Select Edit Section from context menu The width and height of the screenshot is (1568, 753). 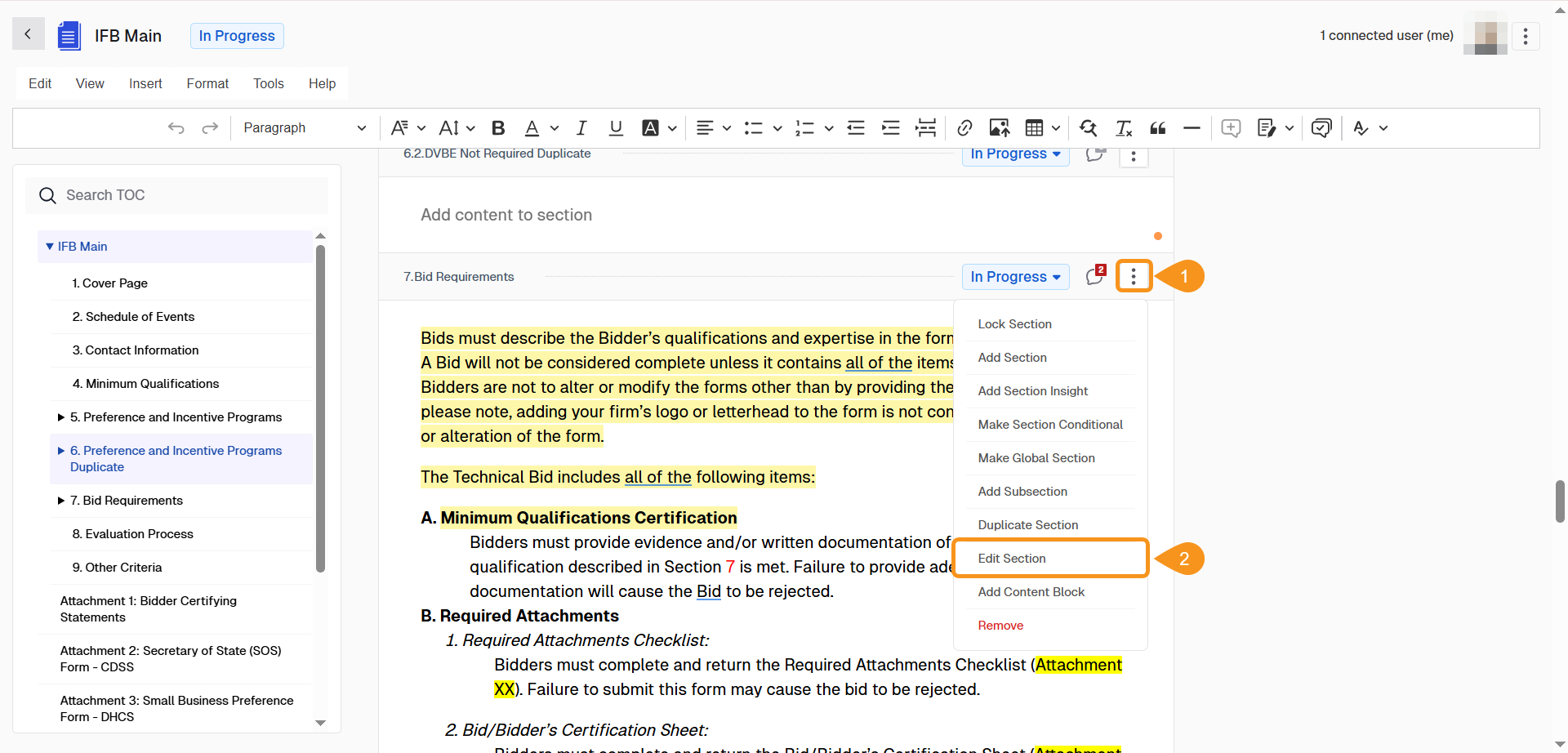click(x=1012, y=559)
